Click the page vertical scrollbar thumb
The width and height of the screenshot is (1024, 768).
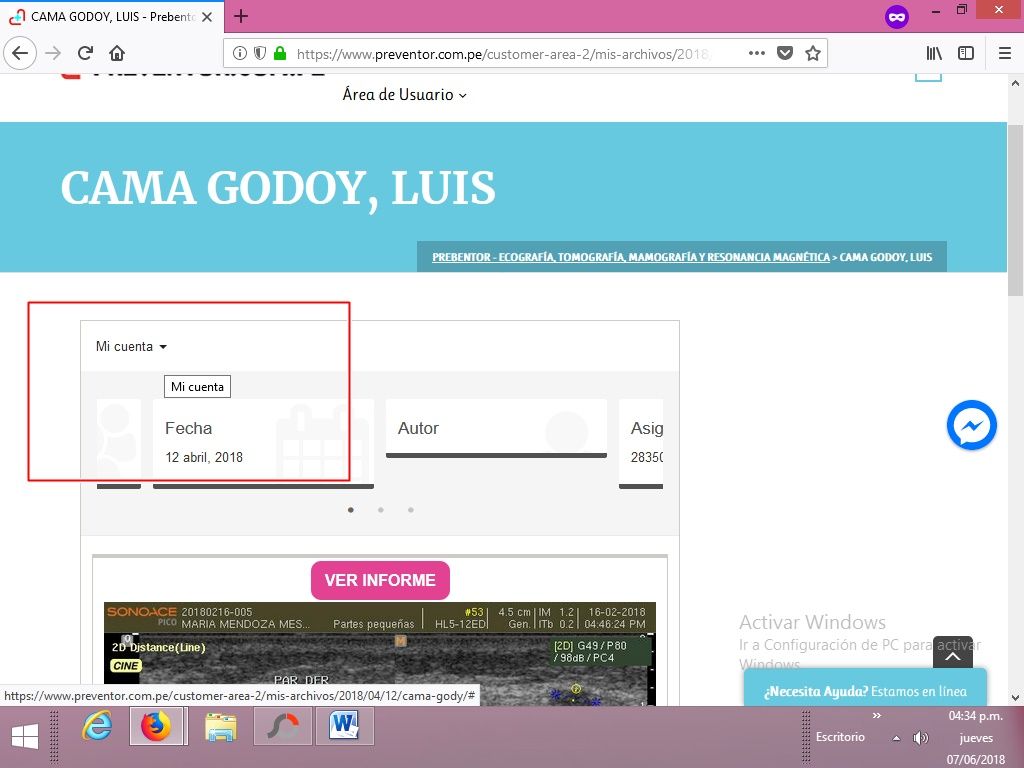pyautogui.click(x=1015, y=209)
